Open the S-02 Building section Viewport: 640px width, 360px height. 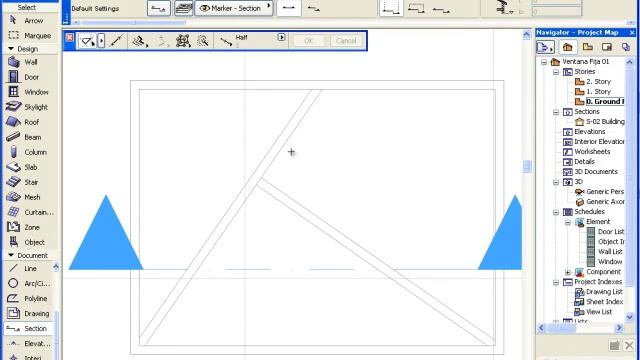click(599, 121)
